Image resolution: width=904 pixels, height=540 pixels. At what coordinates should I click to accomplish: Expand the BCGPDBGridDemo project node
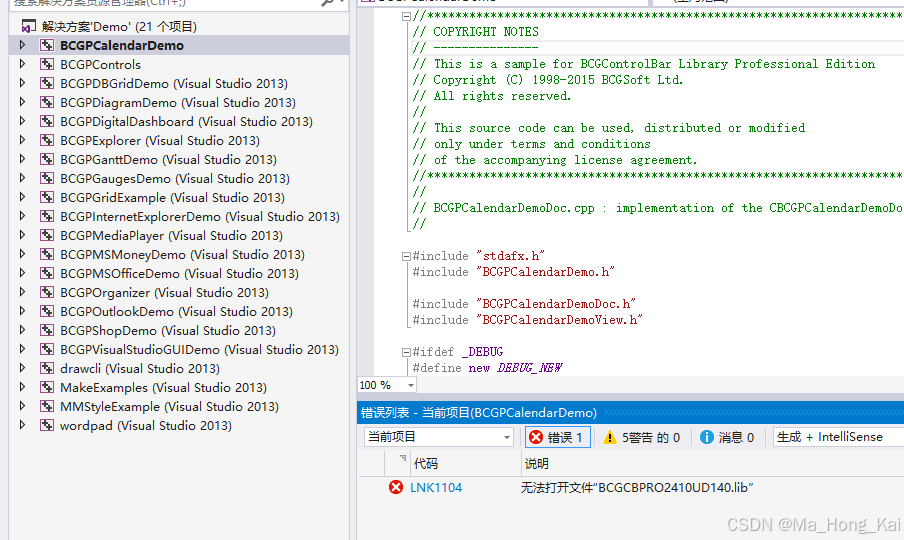(x=22, y=83)
